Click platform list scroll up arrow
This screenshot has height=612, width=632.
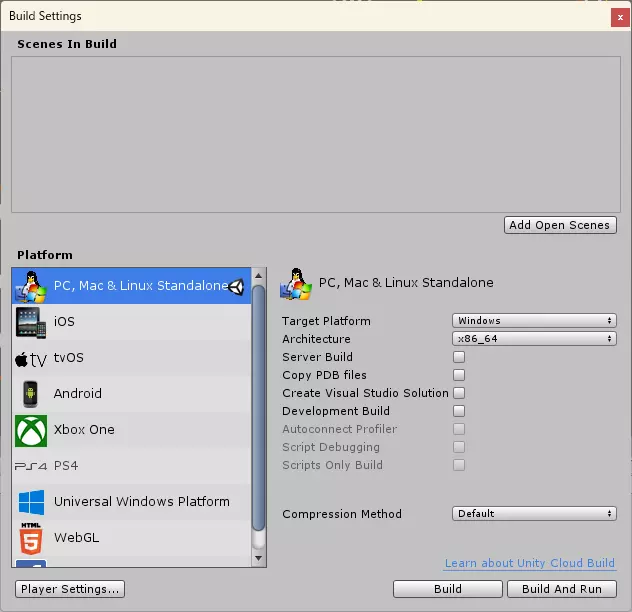tap(258, 276)
